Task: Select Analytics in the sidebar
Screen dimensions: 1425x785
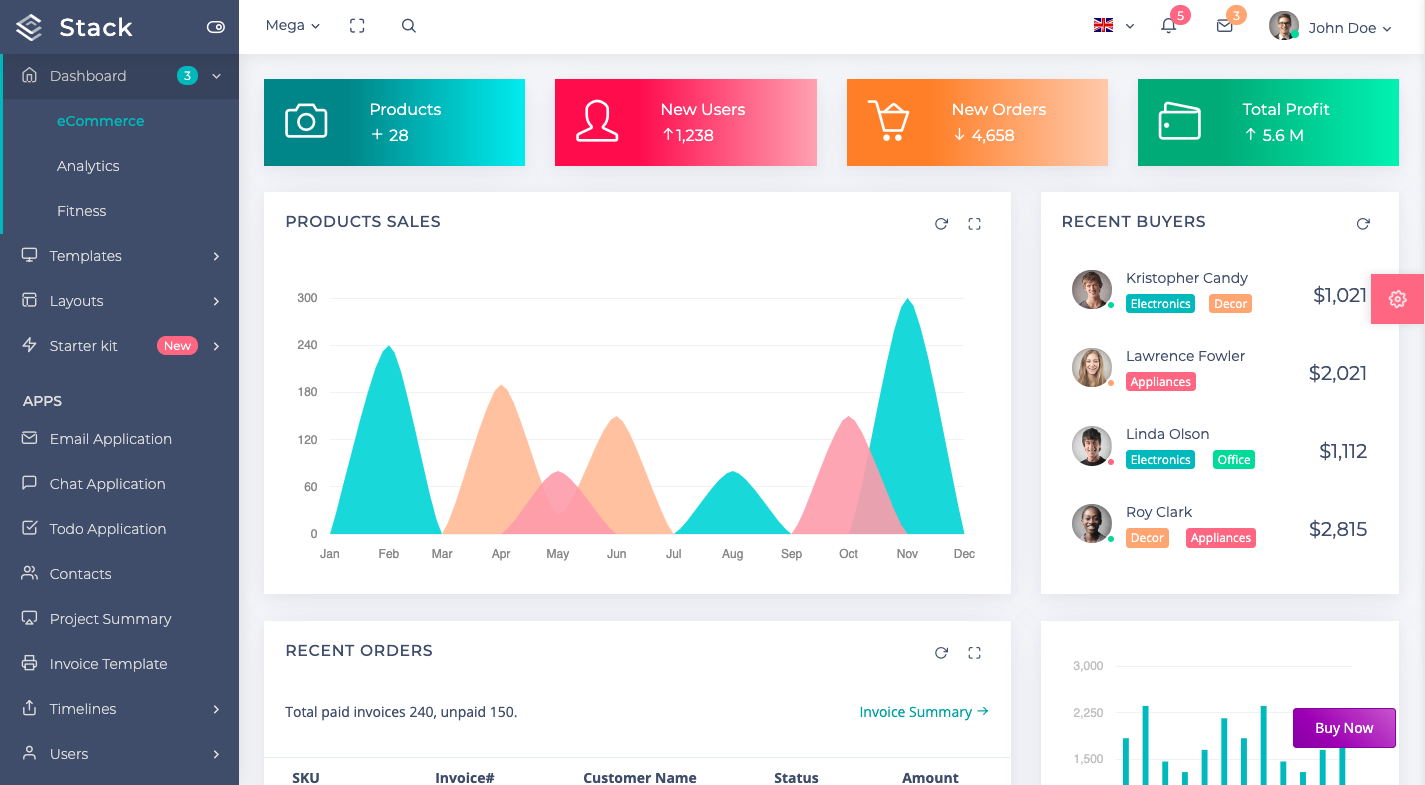Action: tap(88, 166)
